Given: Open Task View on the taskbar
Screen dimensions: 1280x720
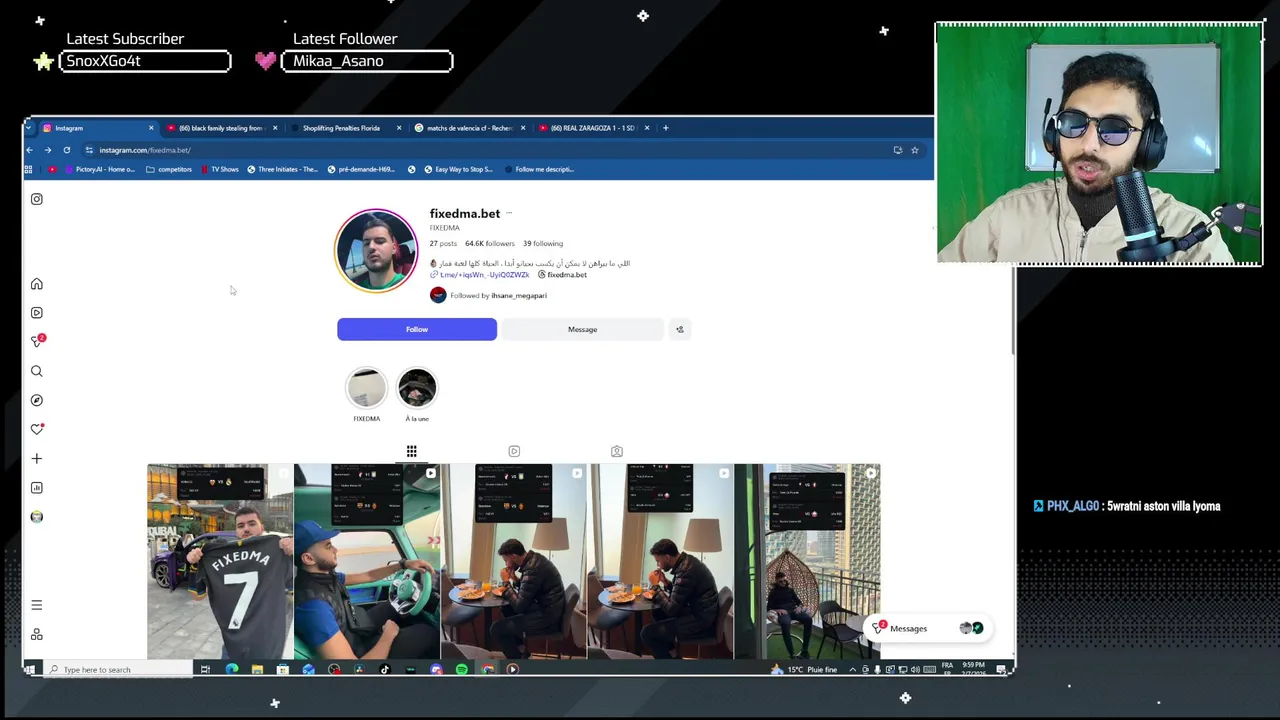Looking at the screenshot, I should point(205,669).
